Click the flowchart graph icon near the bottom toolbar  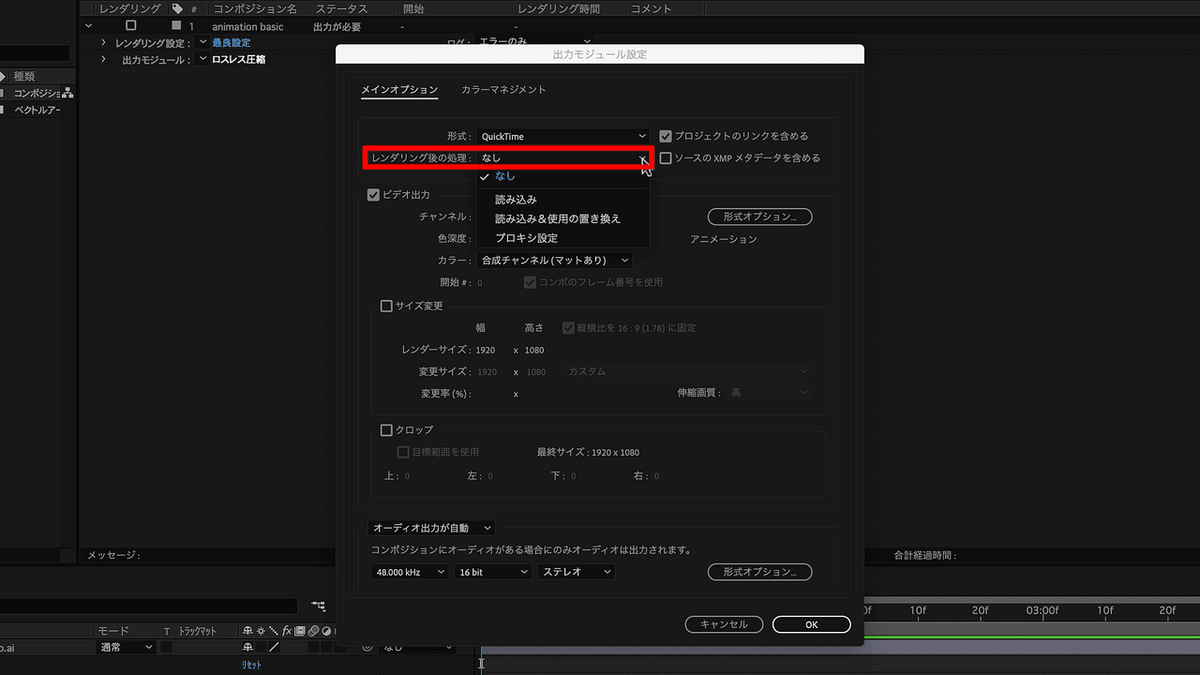[x=318, y=606]
